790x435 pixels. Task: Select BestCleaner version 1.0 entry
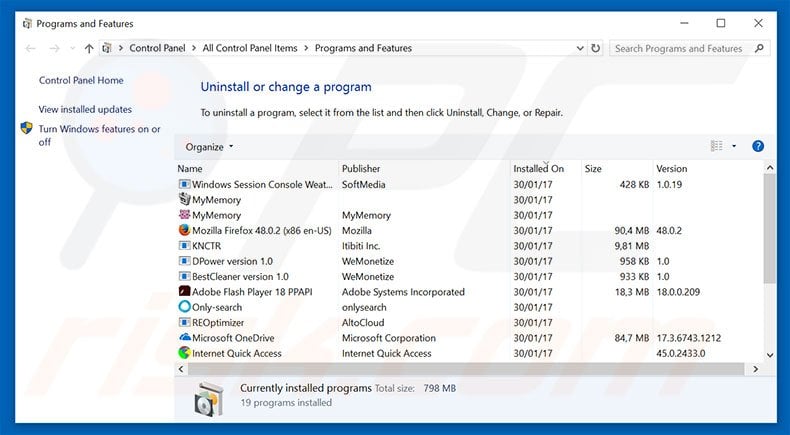pos(240,277)
